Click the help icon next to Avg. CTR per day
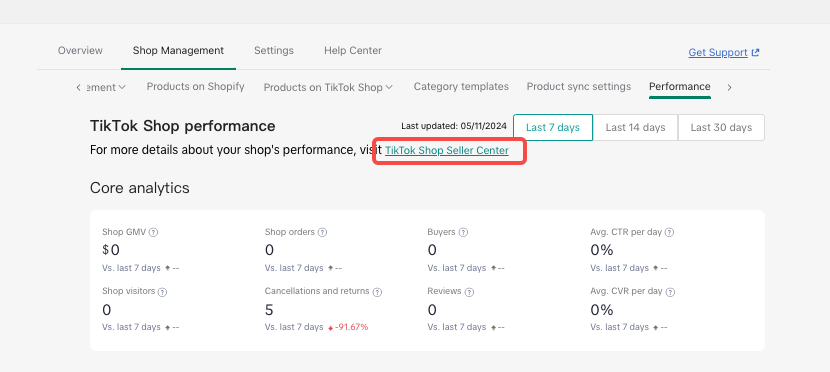Image resolution: width=830 pixels, height=372 pixels. [x=669, y=232]
